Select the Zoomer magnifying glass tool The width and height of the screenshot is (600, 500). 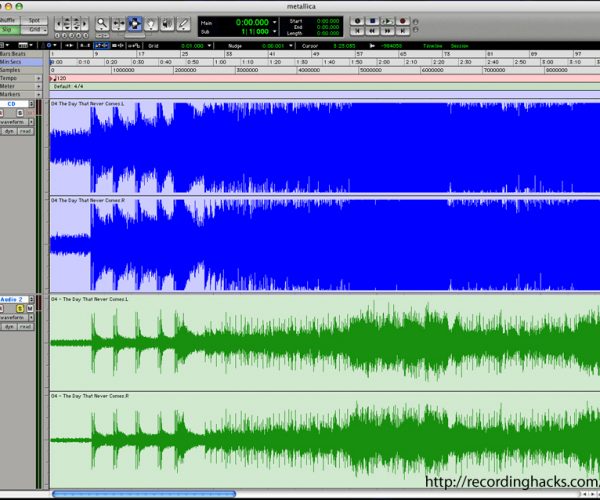[x=102, y=24]
